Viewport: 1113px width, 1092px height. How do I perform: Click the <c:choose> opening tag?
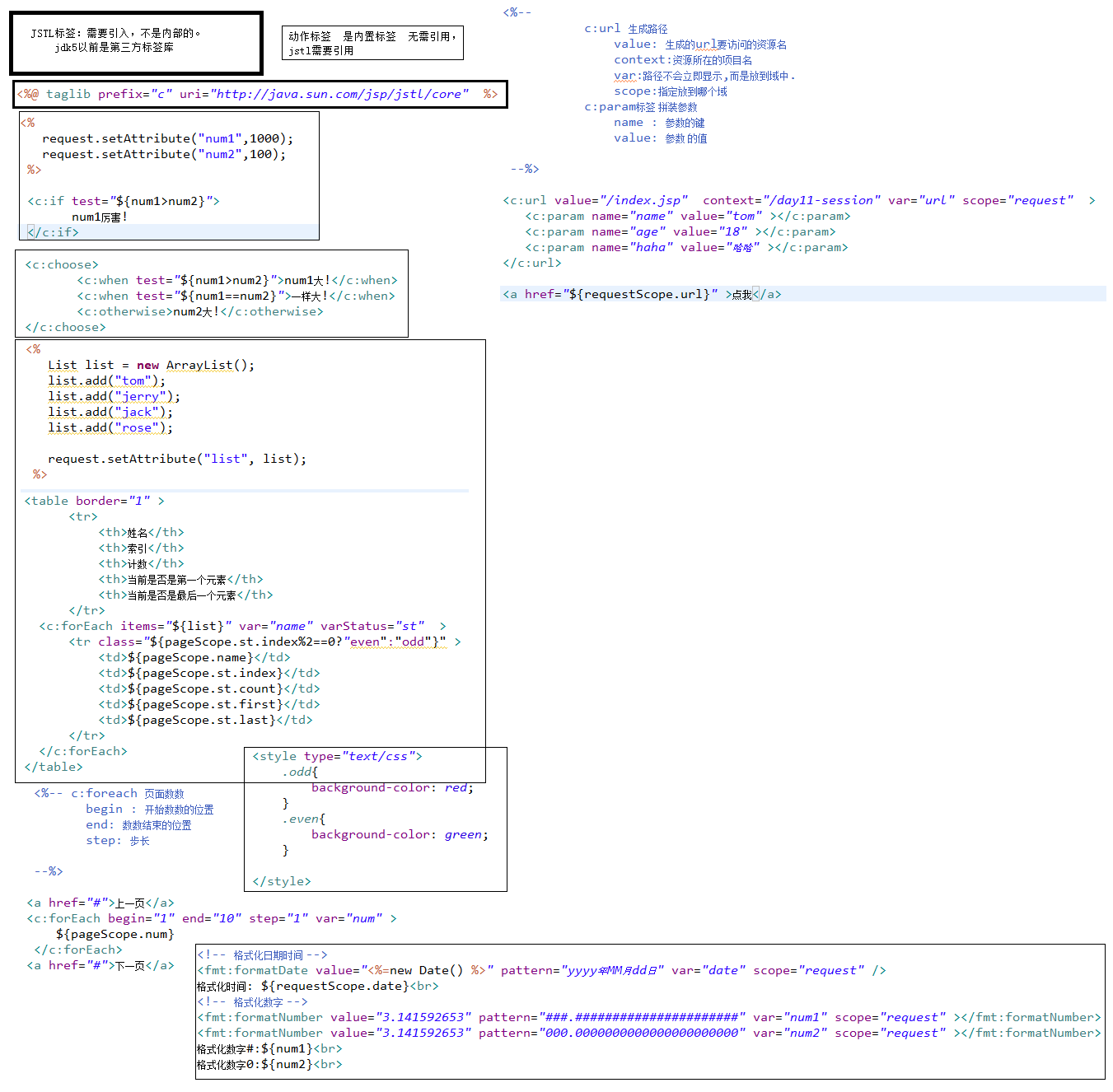click(x=62, y=264)
